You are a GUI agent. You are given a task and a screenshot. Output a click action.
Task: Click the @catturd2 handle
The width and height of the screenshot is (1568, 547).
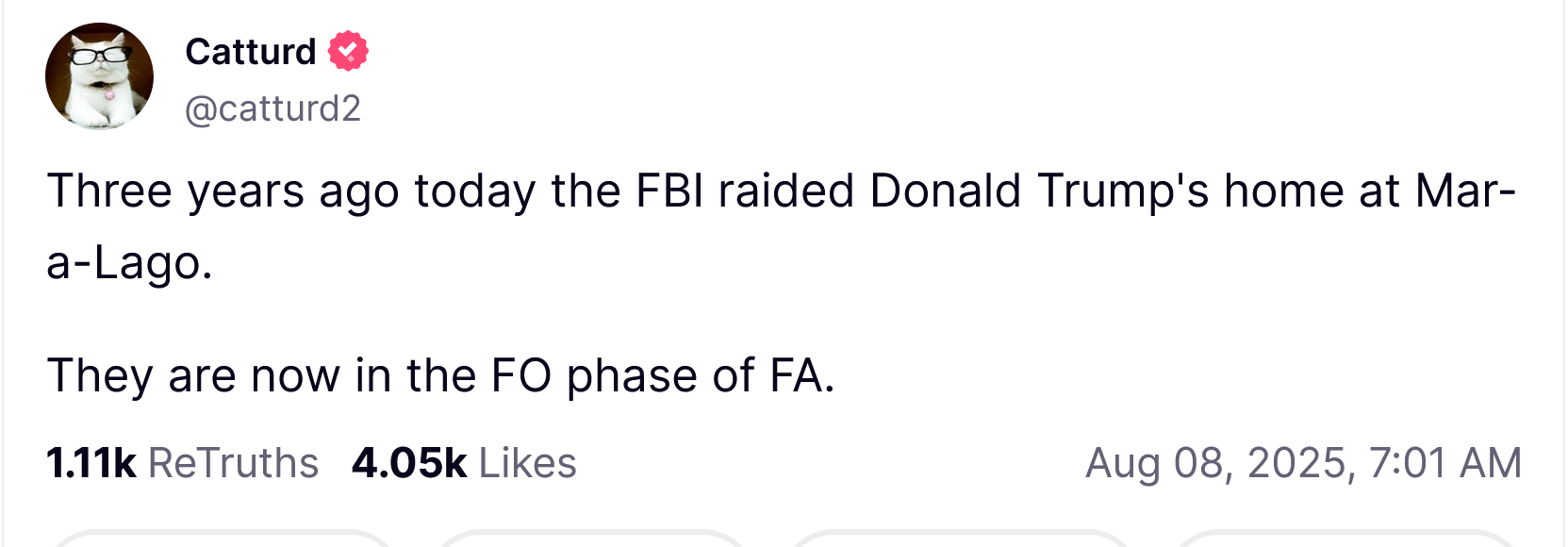(272, 108)
